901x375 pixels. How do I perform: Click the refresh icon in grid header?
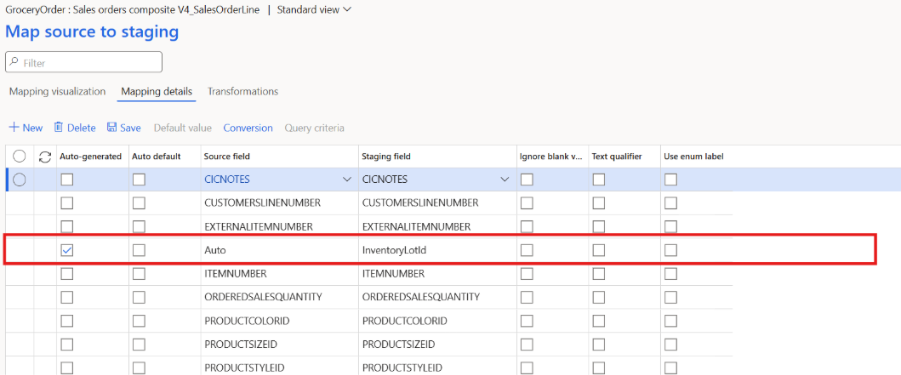pyautogui.click(x=44, y=156)
